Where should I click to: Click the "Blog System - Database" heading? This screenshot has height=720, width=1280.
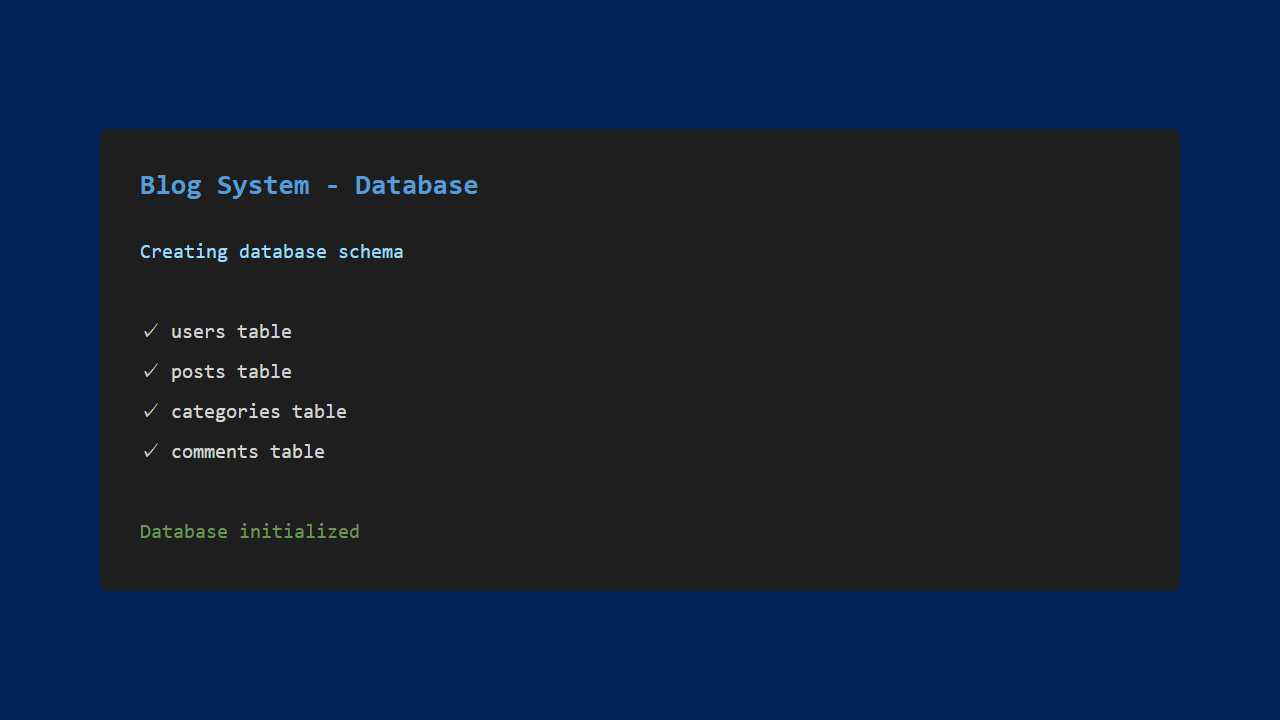pos(308,185)
